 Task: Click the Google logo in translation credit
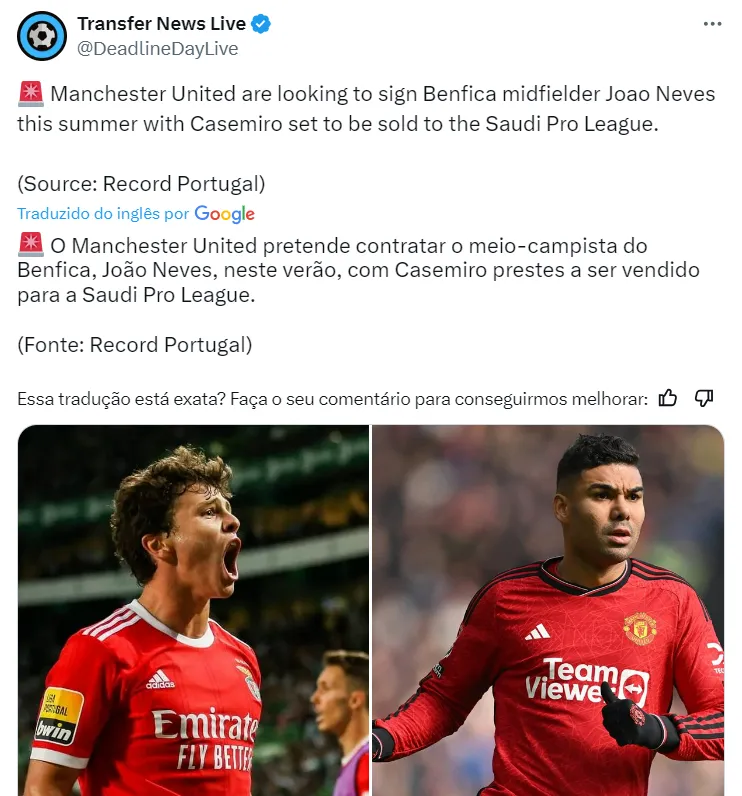click(x=224, y=214)
